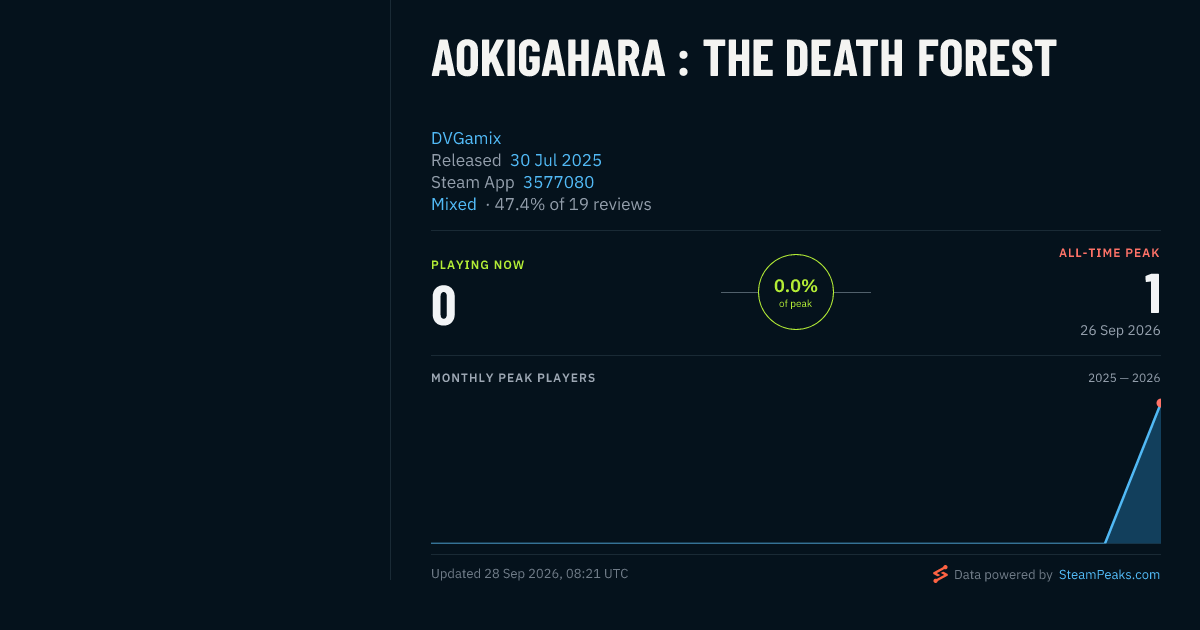Click the All-Time Peak label

click(x=1109, y=254)
